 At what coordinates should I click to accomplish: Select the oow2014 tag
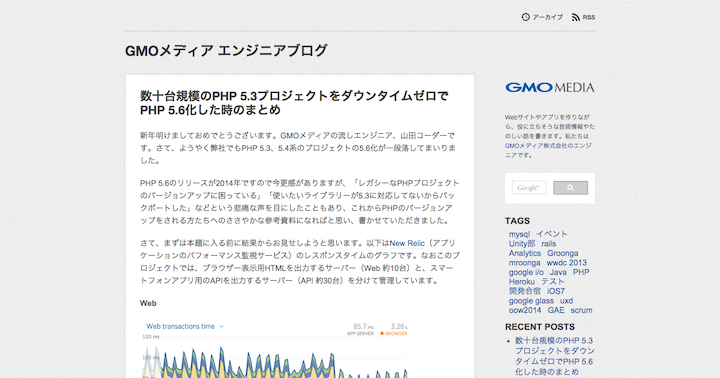coord(525,310)
